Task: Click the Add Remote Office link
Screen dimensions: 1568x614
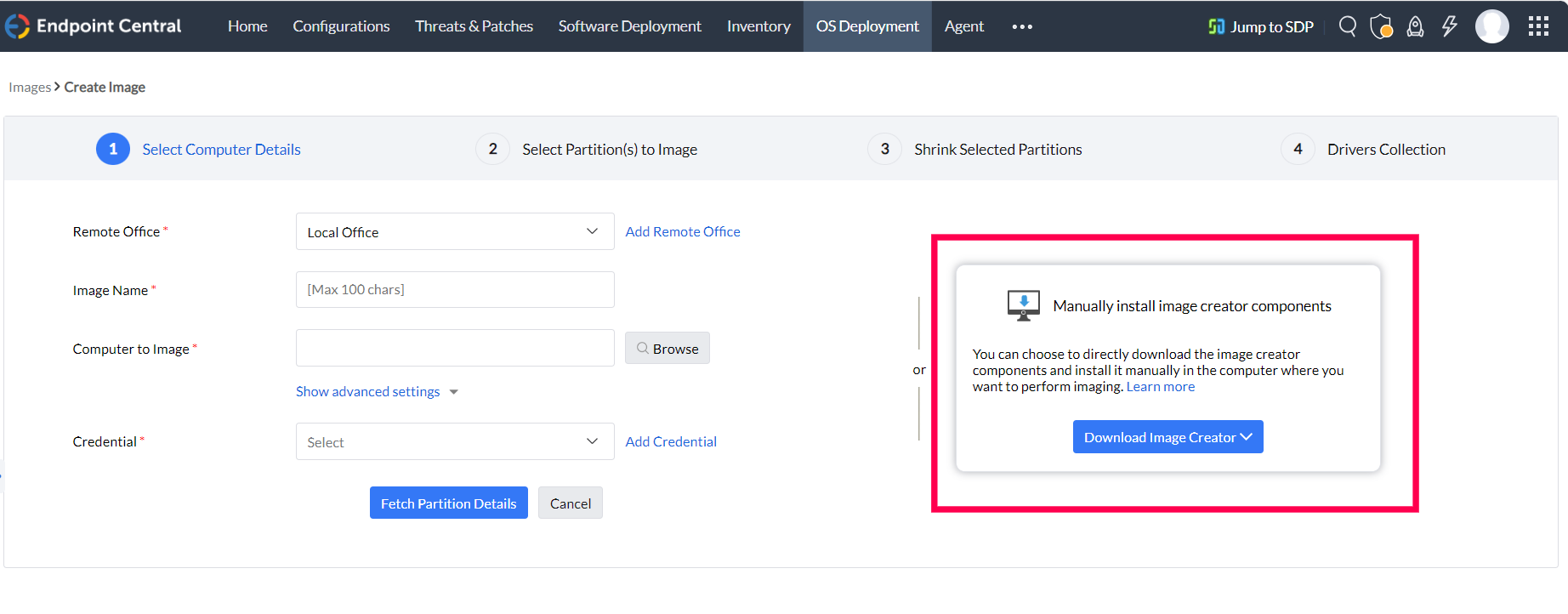Action: click(x=683, y=231)
